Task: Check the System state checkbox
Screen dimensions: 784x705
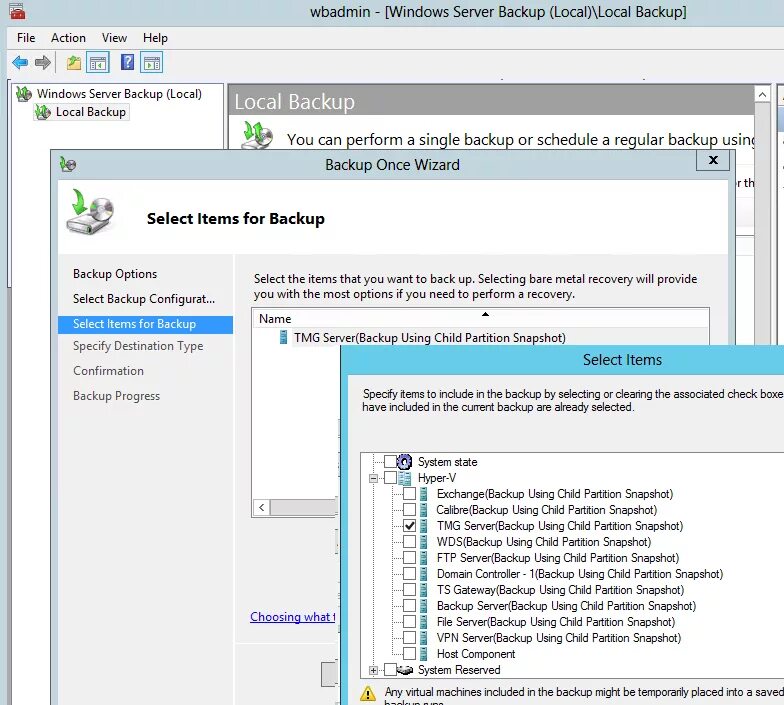Action: [390, 462]
